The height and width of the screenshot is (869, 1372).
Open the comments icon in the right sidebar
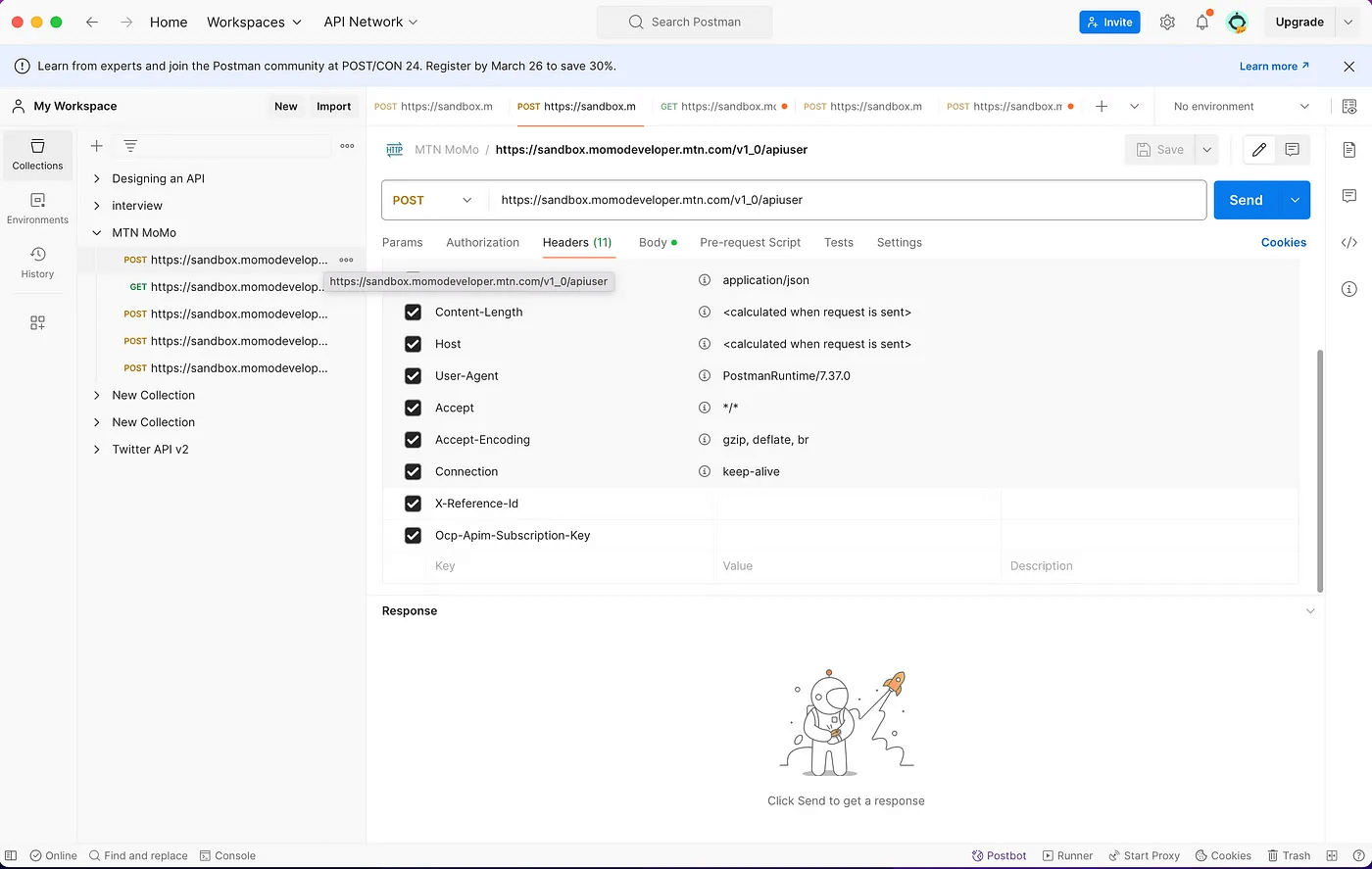pos(1349,196)
